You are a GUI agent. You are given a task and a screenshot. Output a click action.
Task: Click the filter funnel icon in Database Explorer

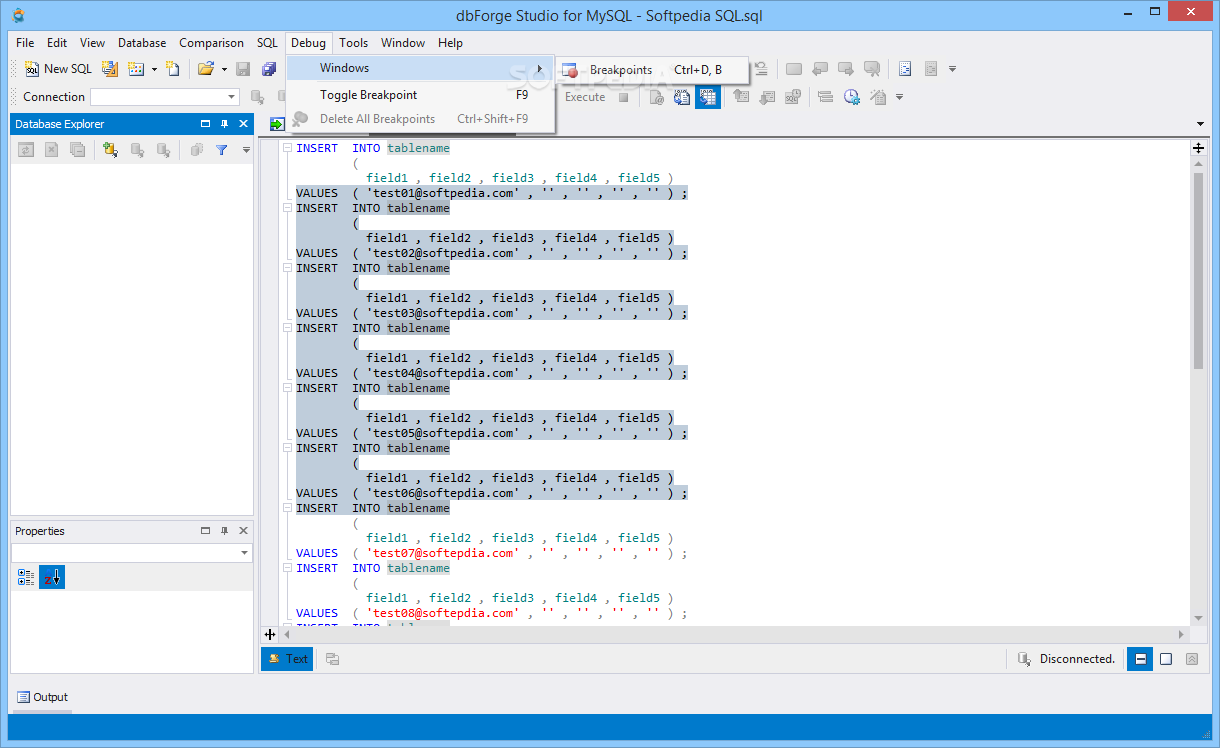pyautogui.click(x=222, y=150)
